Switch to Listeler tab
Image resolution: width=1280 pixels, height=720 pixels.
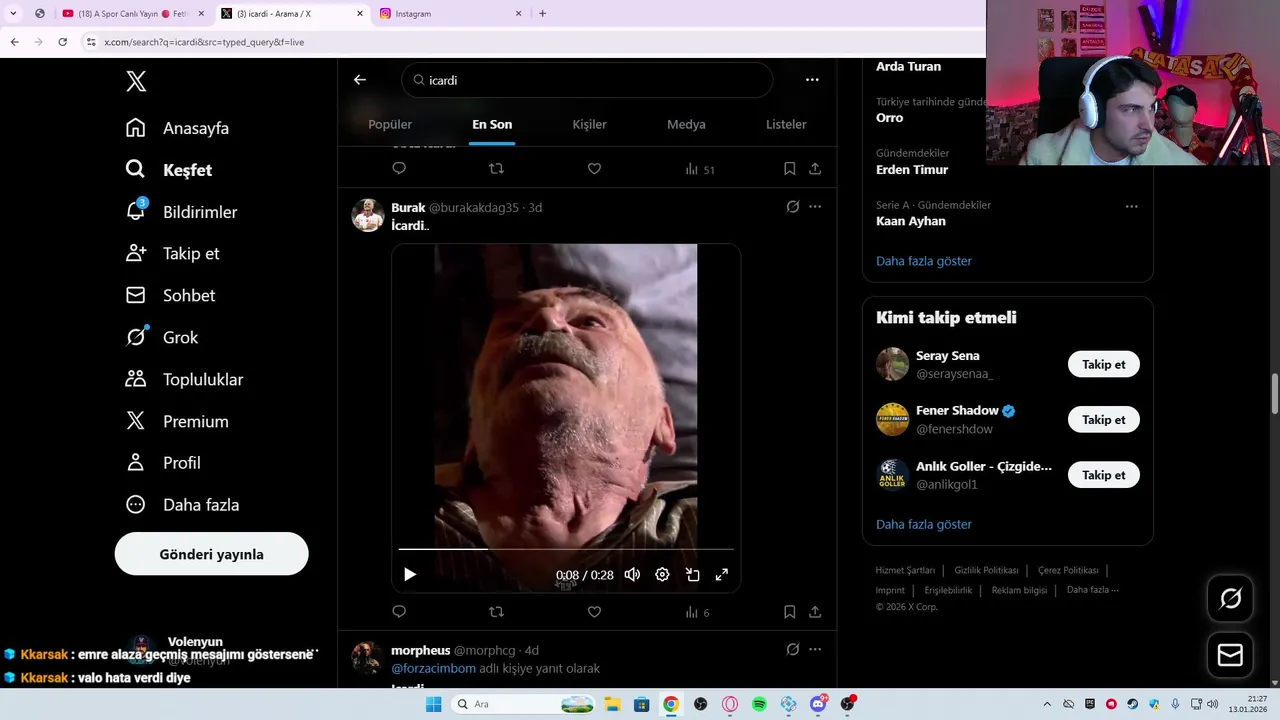pyautogui.click(x=786, y=124)
